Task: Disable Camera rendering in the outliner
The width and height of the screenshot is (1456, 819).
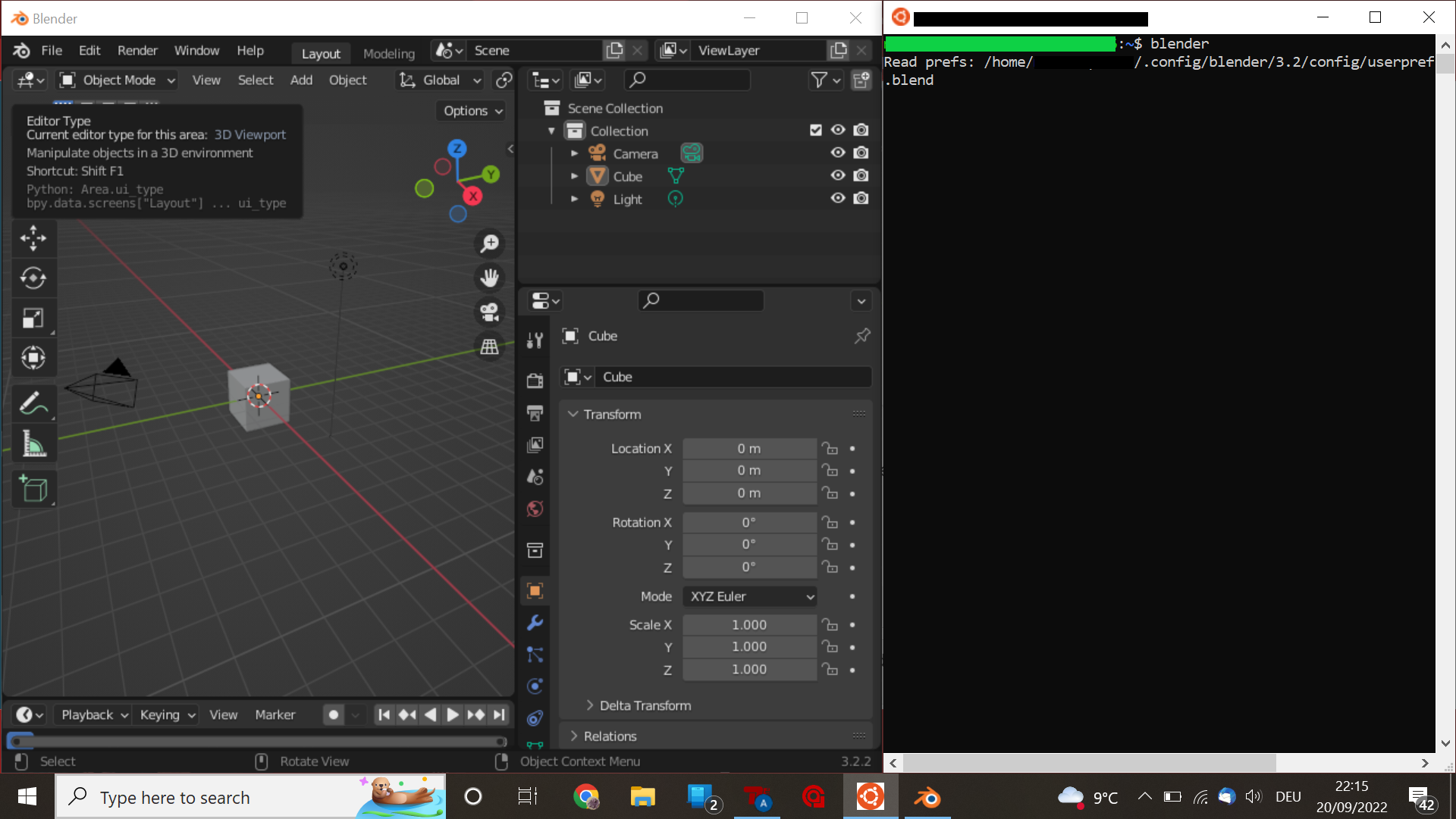Action: [861, 153]
